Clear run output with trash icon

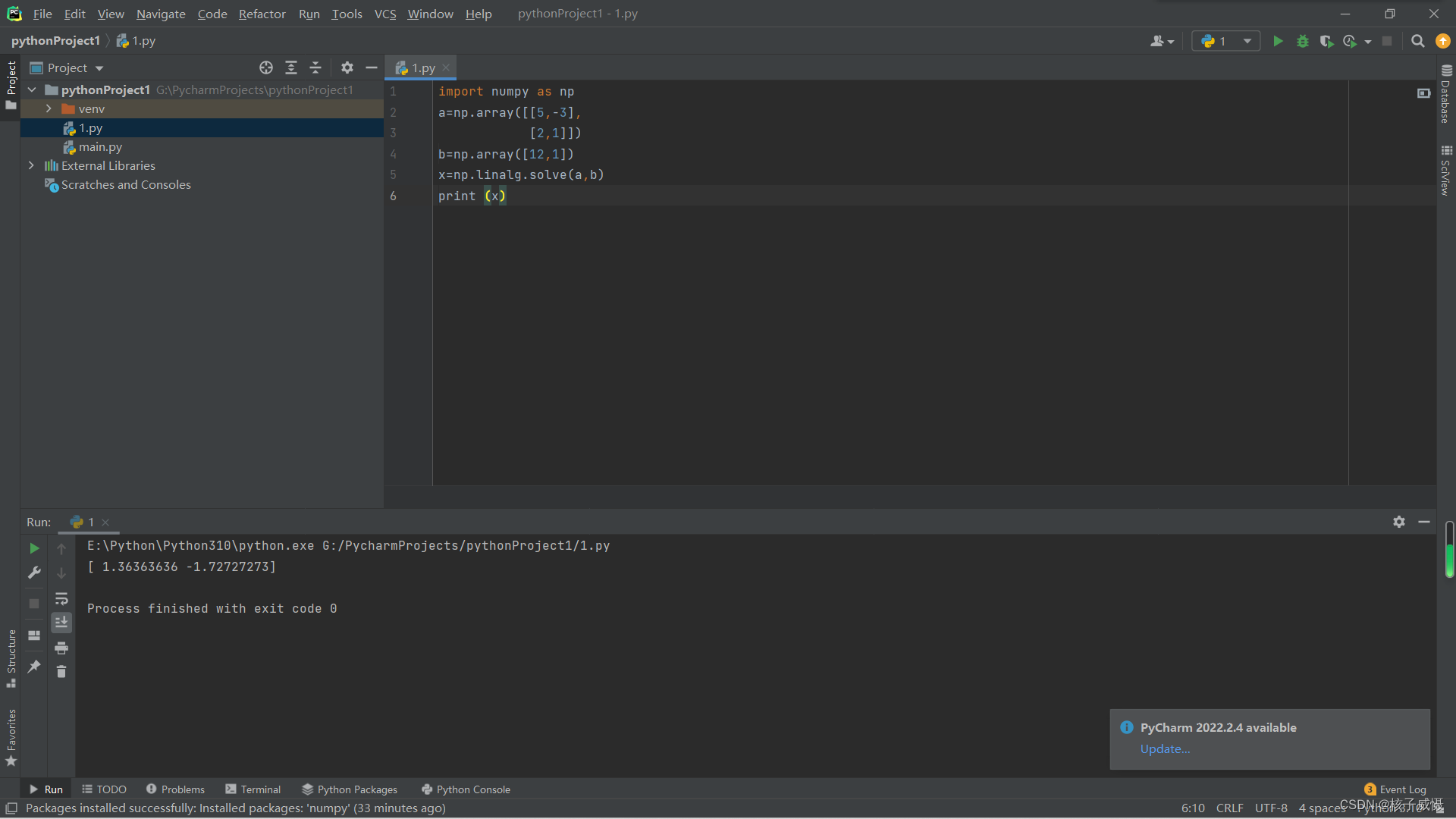click(61, 672)
